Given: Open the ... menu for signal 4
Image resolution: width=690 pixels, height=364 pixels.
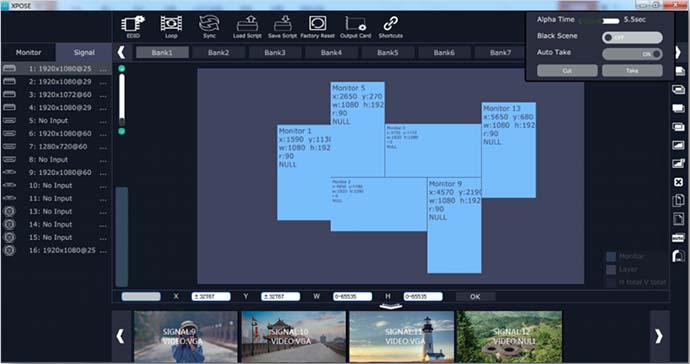Looking at the screenshot, I should pos(103,108).
